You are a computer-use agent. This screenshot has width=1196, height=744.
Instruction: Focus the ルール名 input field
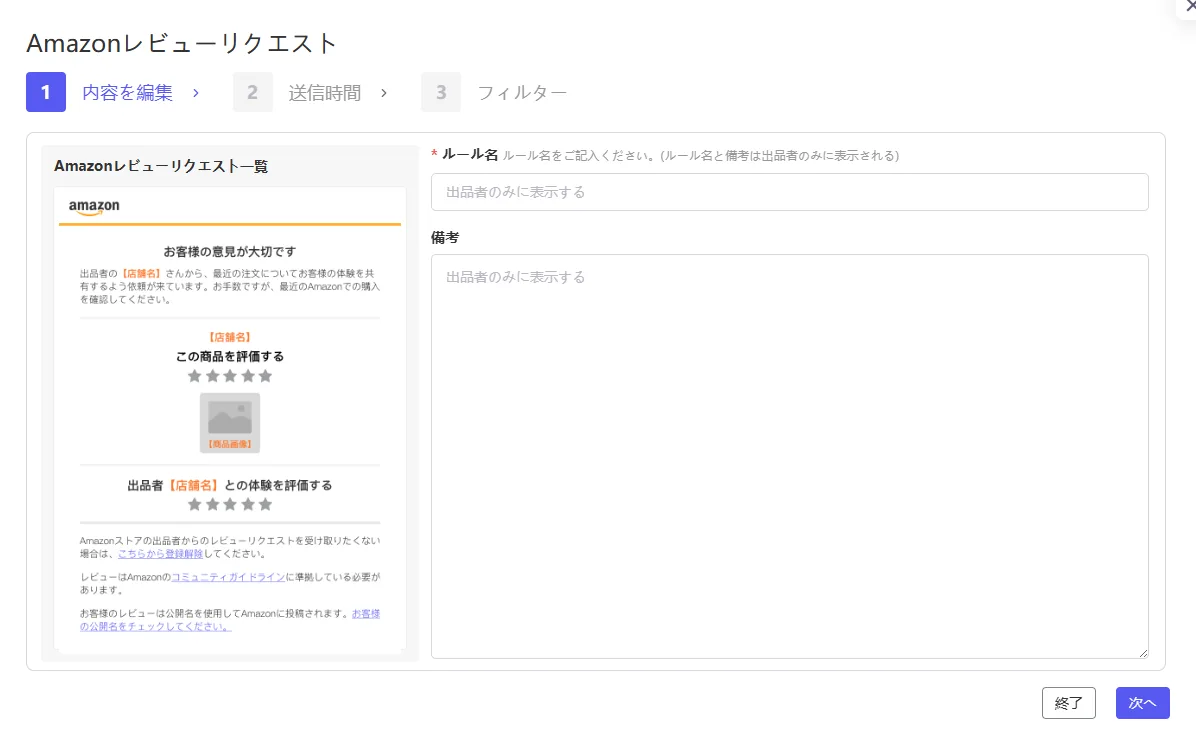(789, 192)
